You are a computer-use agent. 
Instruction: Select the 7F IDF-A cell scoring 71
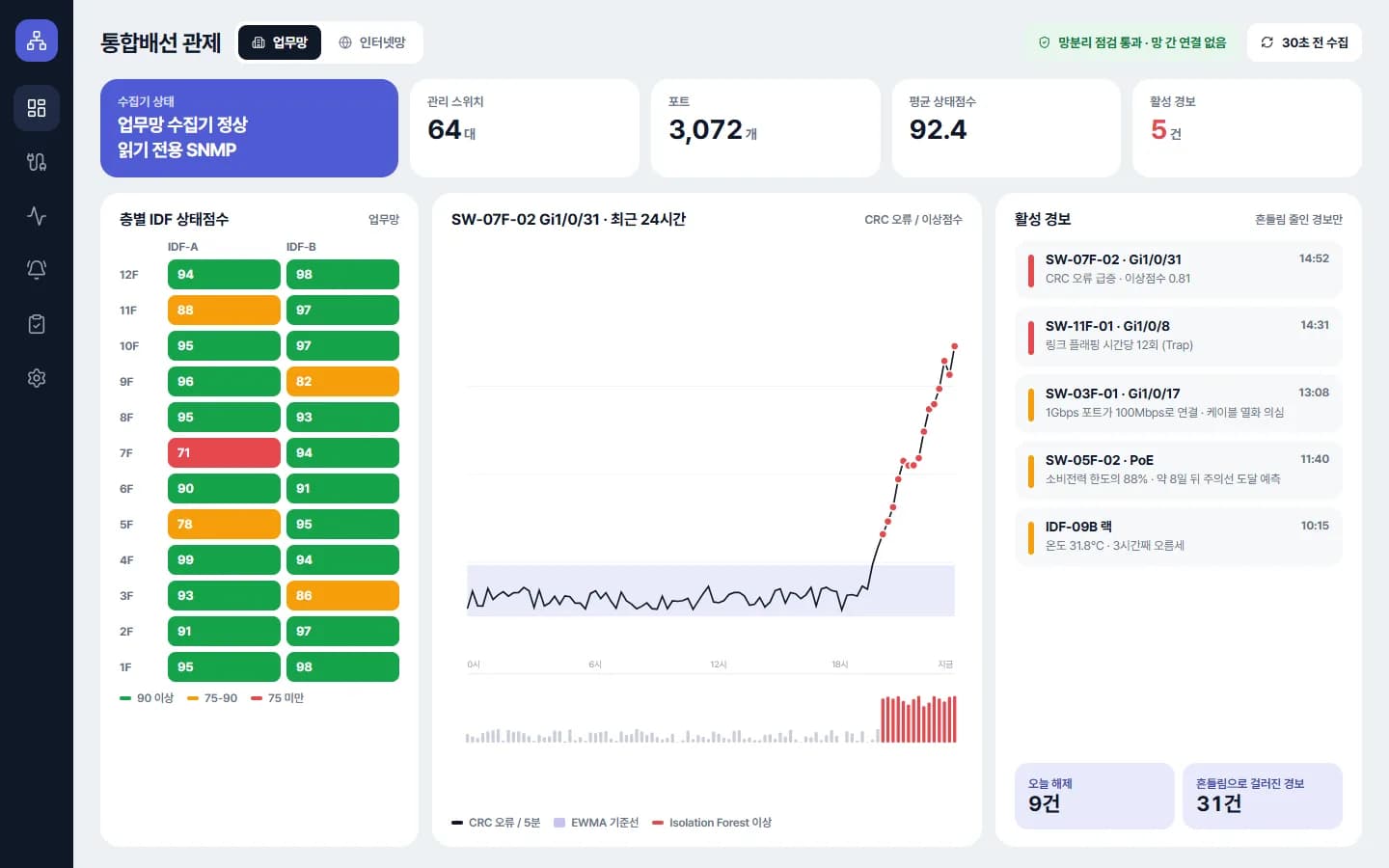[x=224, y=452]
